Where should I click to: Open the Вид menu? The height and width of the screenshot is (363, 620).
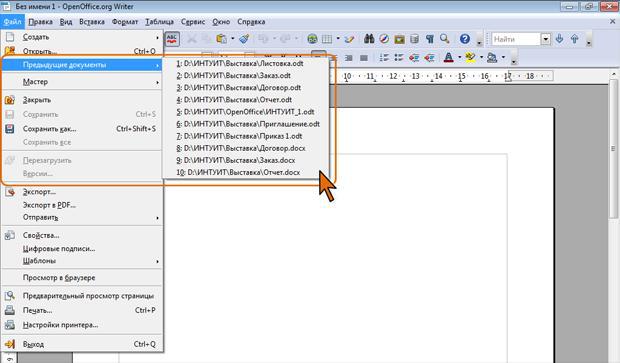point(66,22)
